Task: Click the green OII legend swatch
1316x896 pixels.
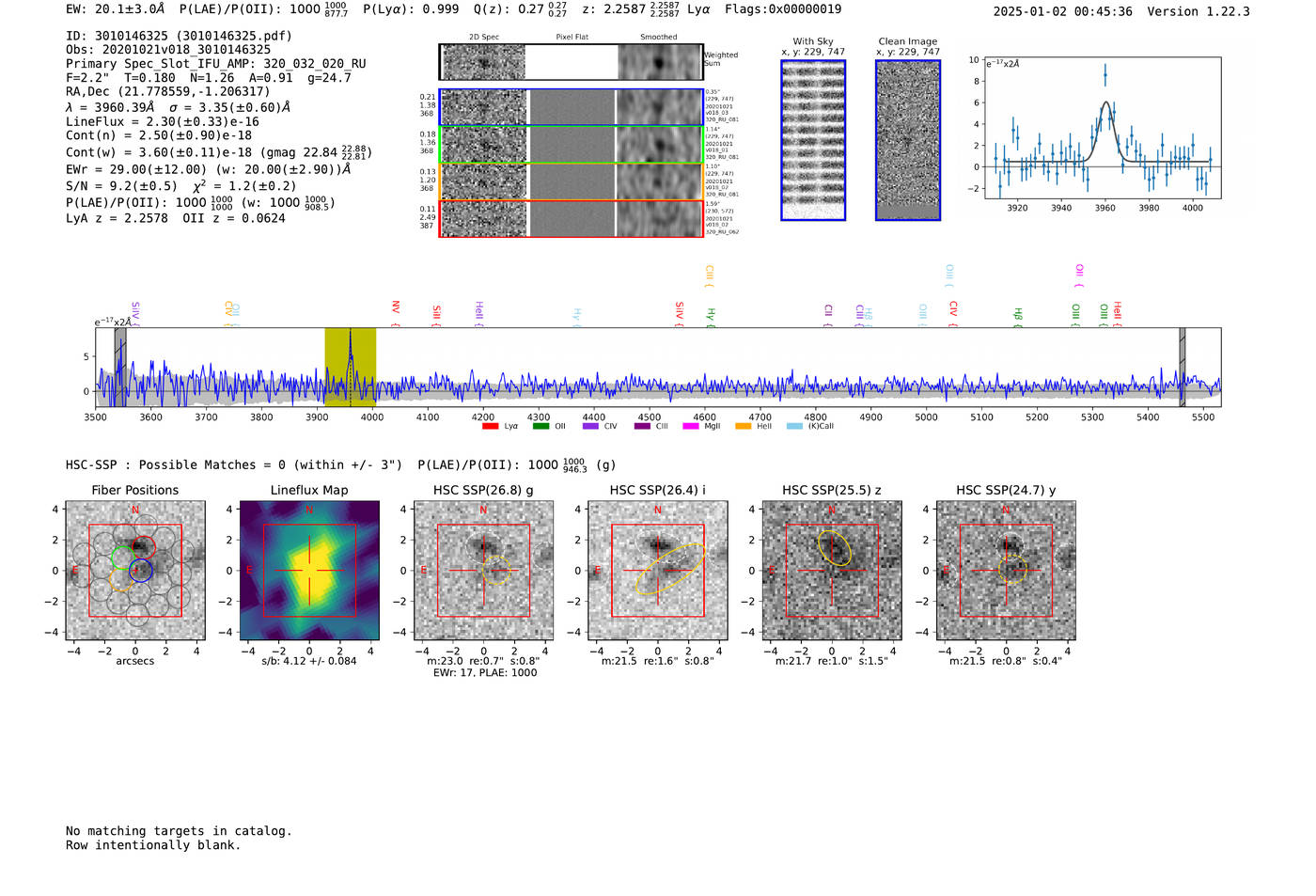Action: click(540, 426)
